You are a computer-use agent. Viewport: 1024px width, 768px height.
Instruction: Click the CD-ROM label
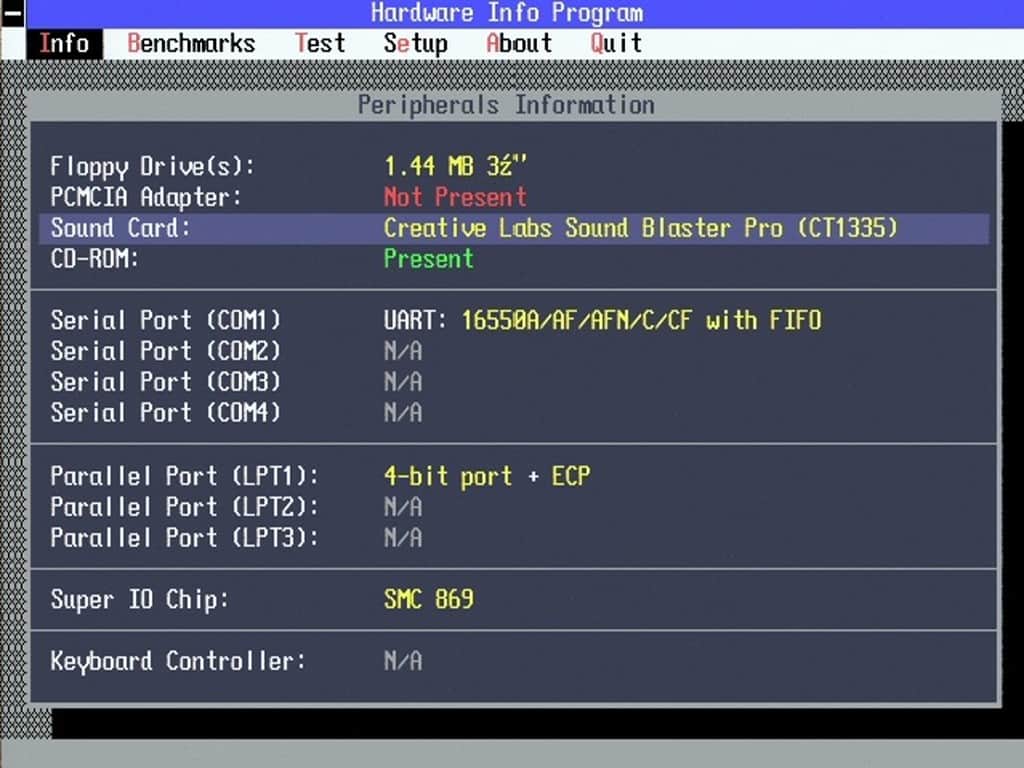95,259
